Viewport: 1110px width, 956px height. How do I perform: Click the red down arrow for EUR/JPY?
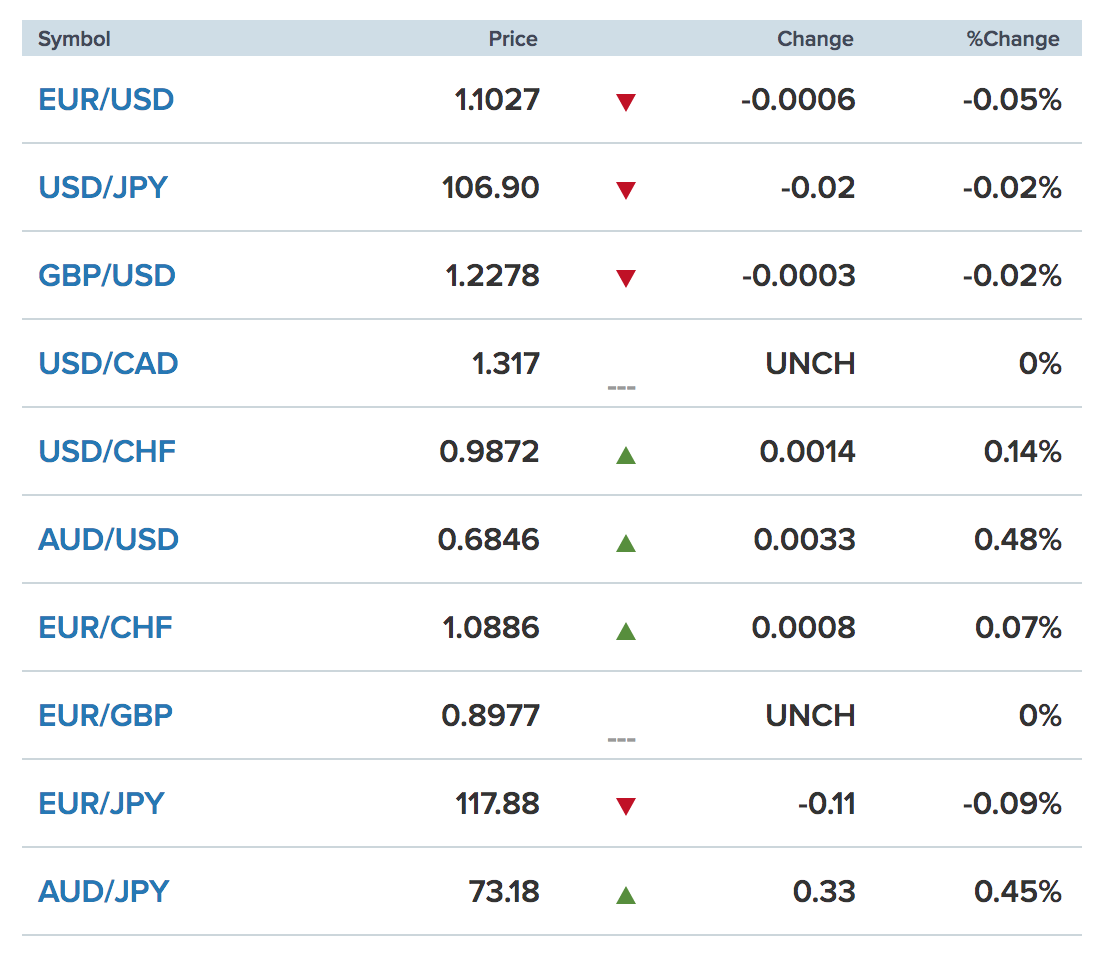[626, 806]
